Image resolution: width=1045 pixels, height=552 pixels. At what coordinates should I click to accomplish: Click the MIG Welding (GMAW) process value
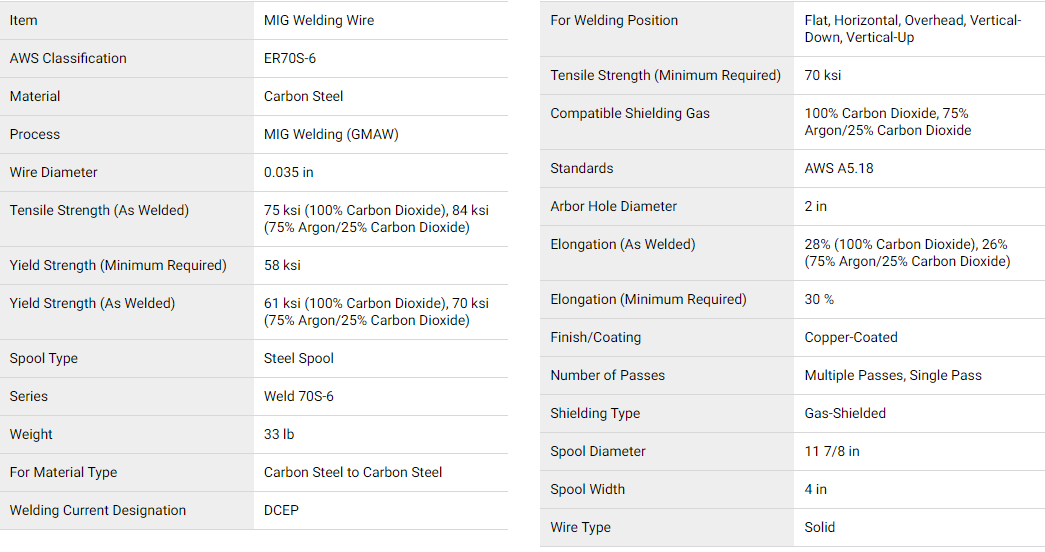[x=331, y=135]
